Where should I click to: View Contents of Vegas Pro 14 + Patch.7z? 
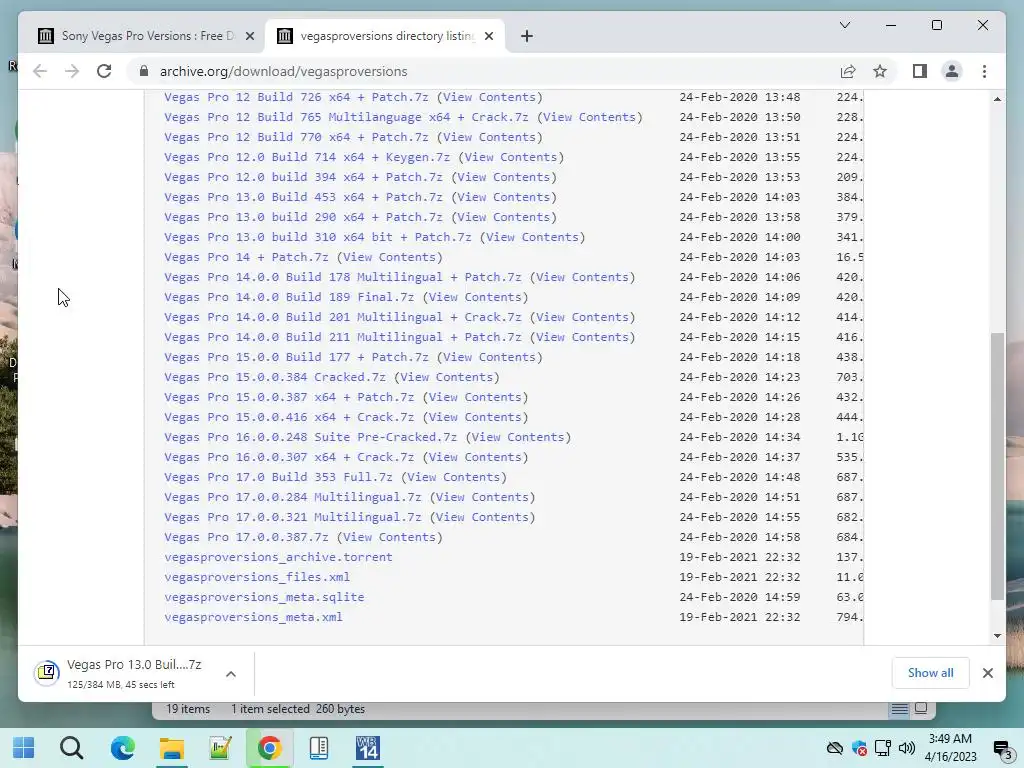[x=389, y=257]
